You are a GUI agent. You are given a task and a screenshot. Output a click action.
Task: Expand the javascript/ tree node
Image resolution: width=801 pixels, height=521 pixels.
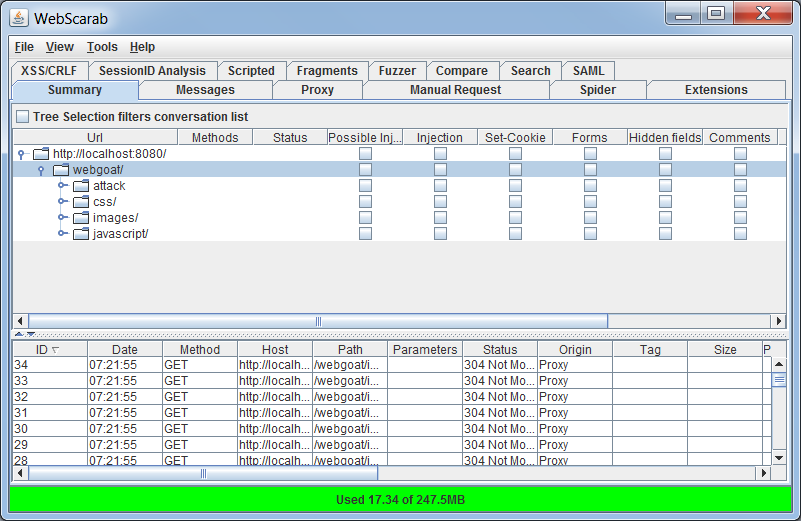click(x=62, y=233)
